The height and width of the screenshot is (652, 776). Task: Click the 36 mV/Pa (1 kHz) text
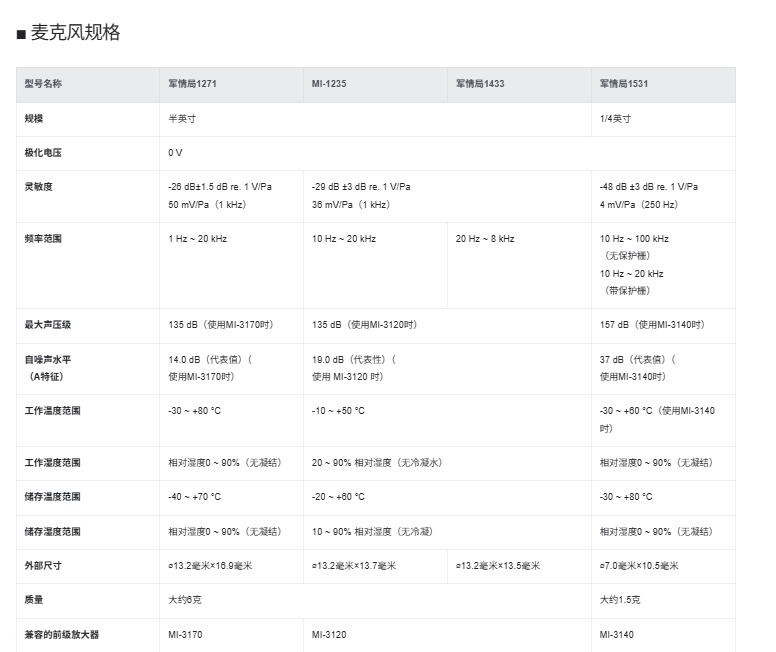tap(351, 204)
